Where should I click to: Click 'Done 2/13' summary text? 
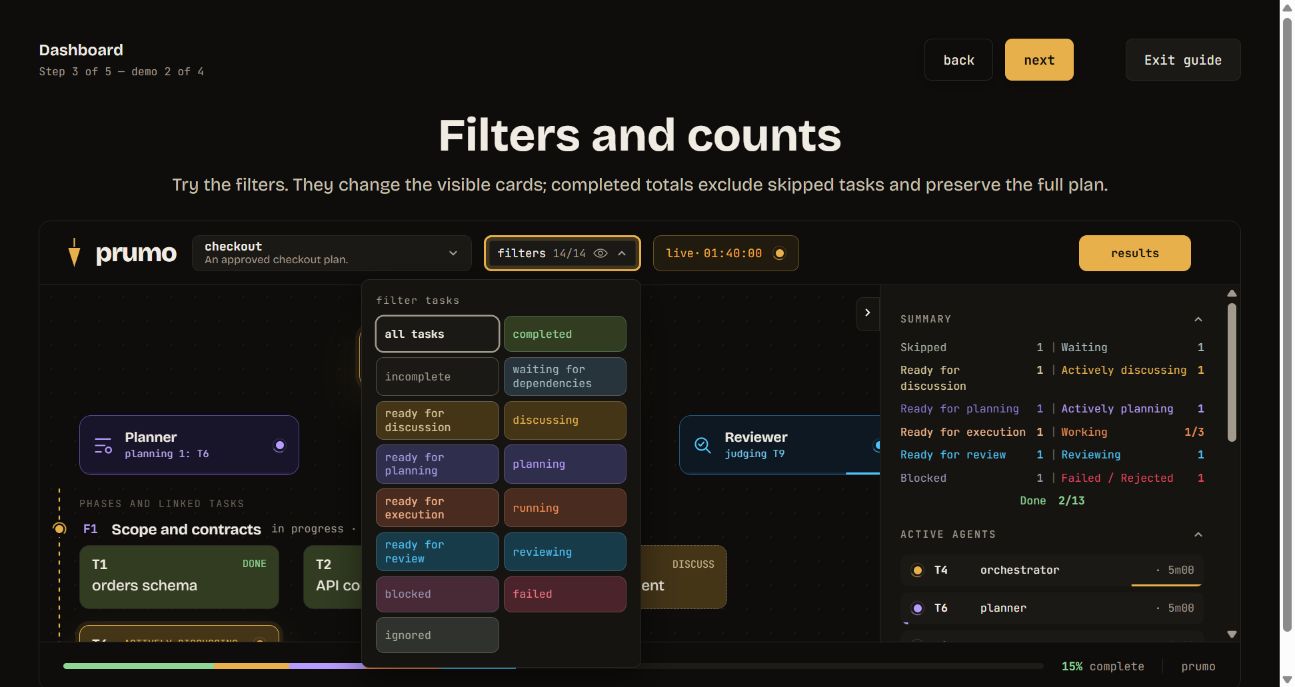tap(1052, 500)
